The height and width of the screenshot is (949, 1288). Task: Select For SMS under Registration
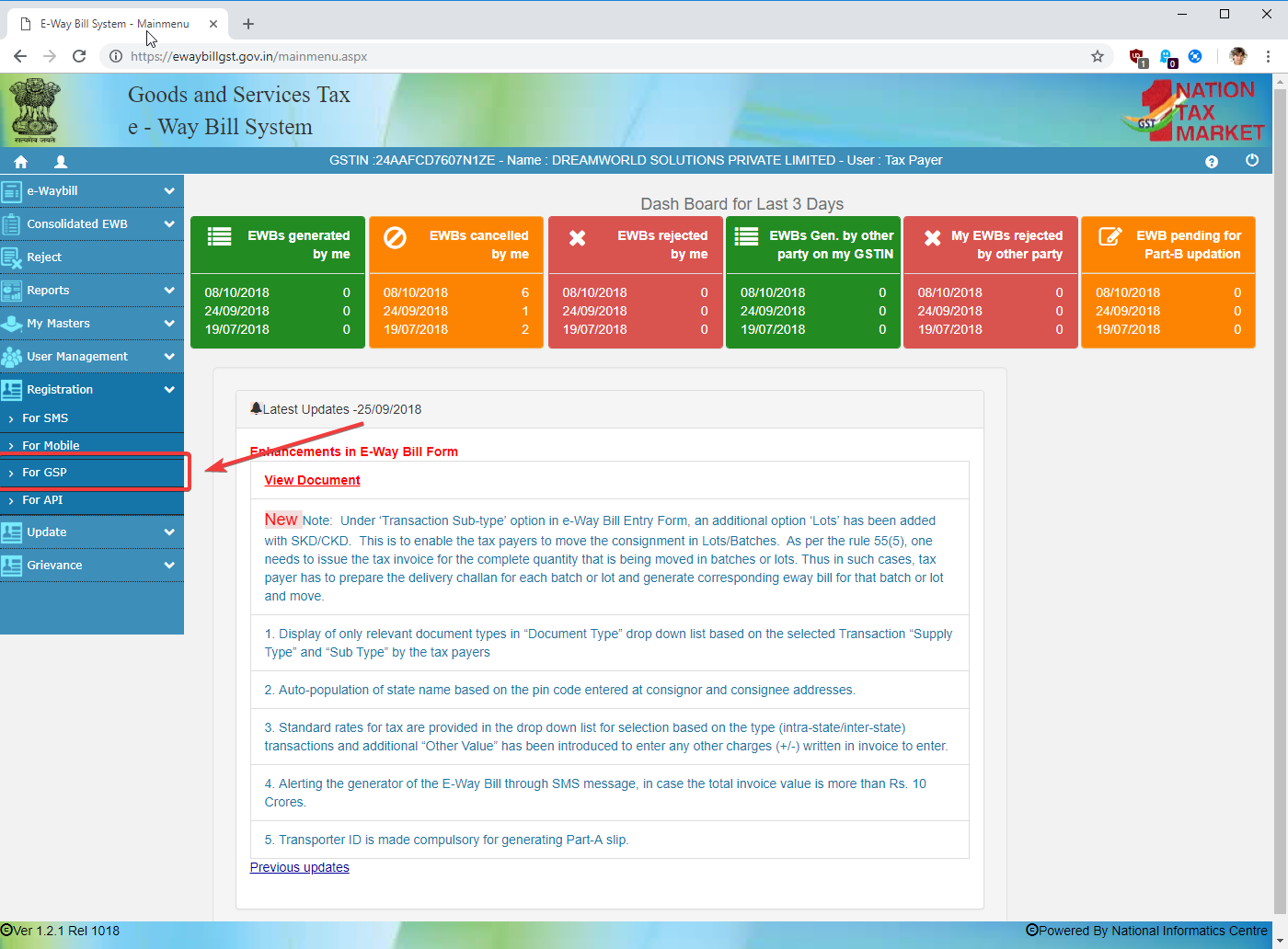92,418
